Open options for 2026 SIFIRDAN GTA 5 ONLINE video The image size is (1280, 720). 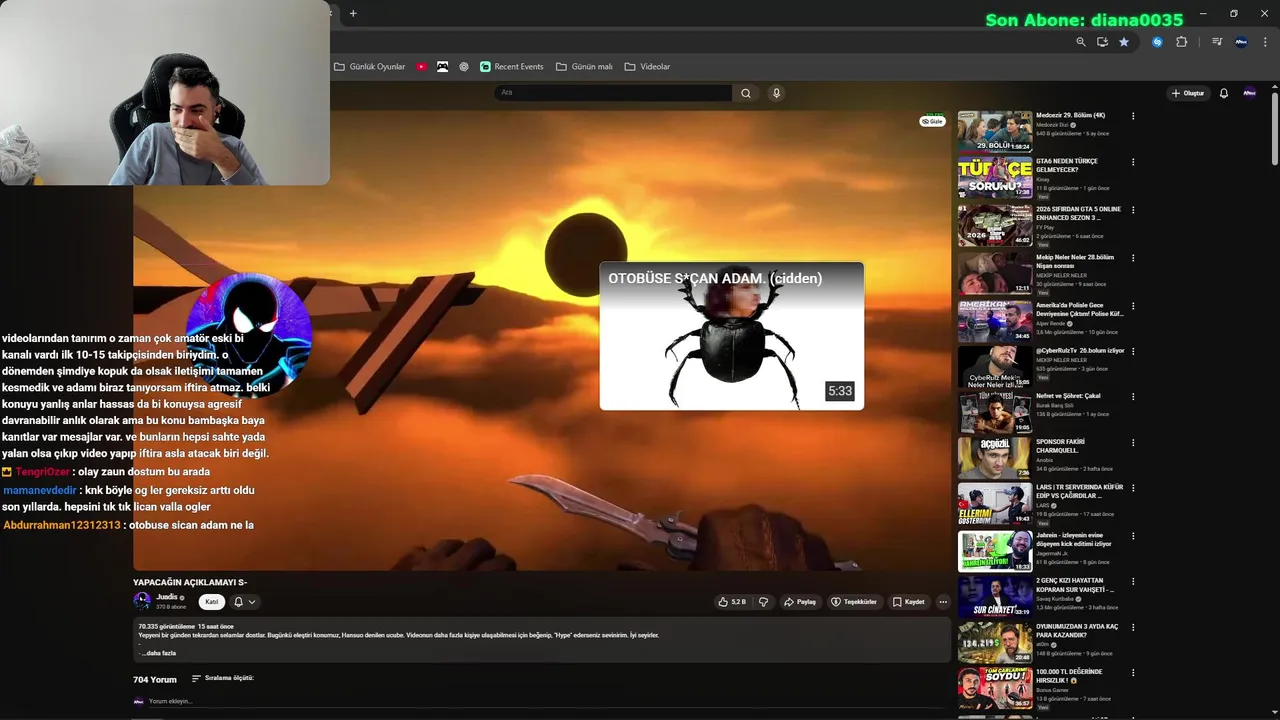click(x=1133, y=210)
